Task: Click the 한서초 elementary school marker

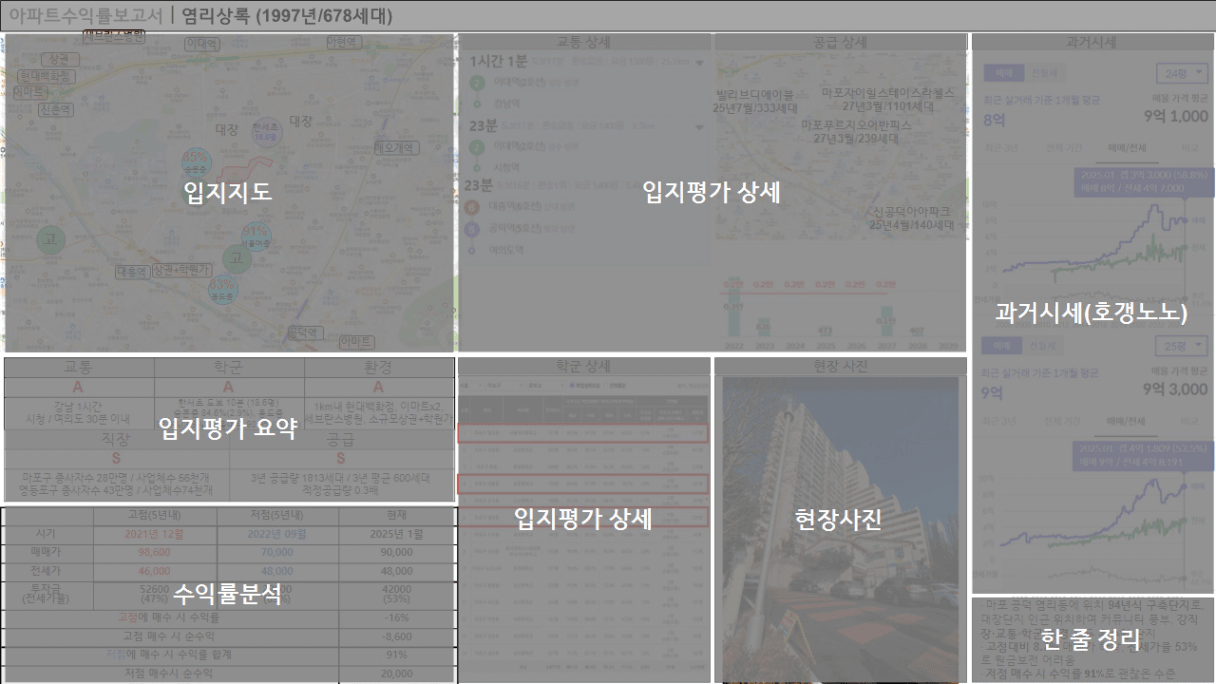Action: click(265, 131)
